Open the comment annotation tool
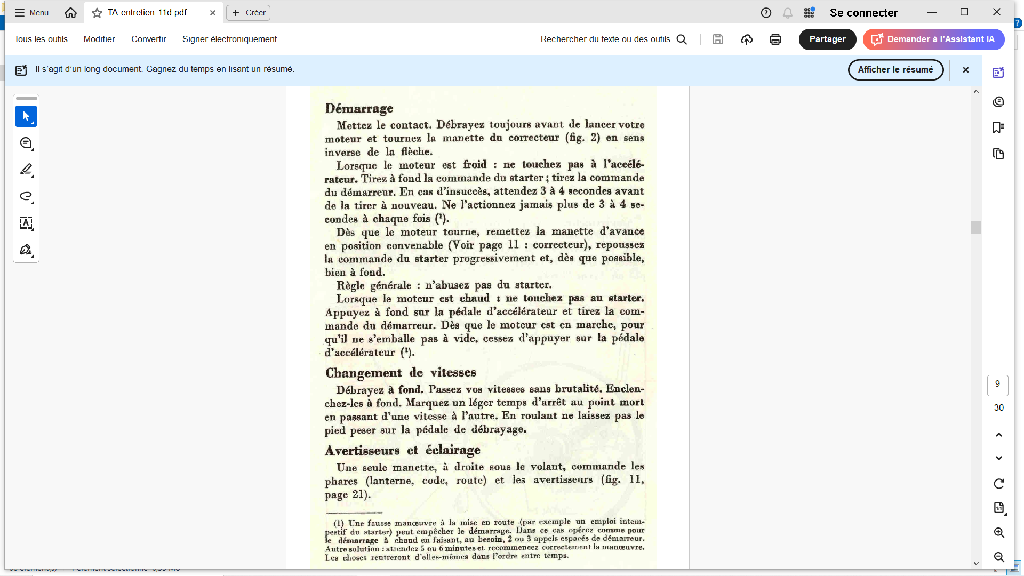 26,144
